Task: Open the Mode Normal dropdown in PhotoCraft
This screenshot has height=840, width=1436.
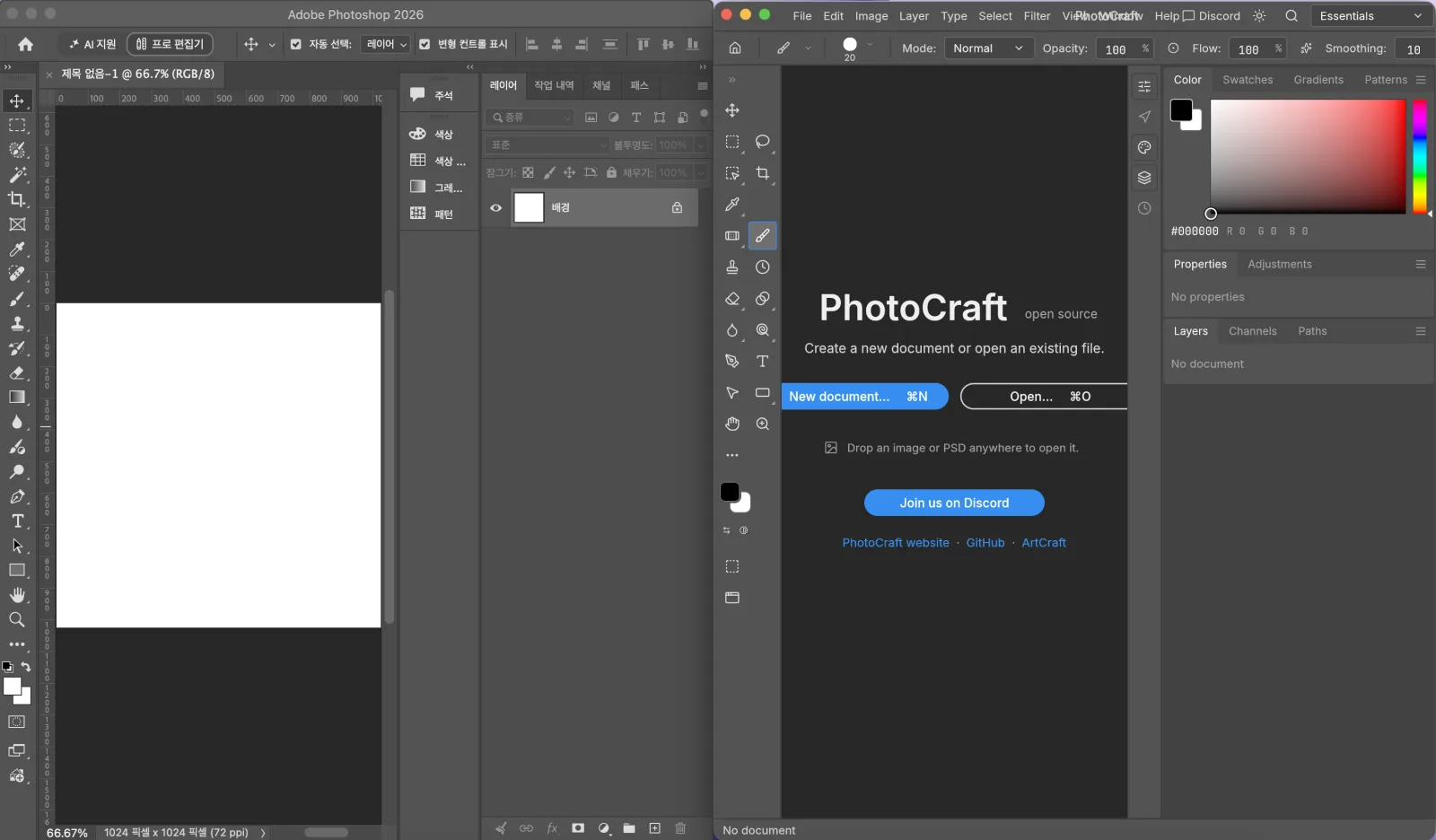Action: tap(987, 48)
